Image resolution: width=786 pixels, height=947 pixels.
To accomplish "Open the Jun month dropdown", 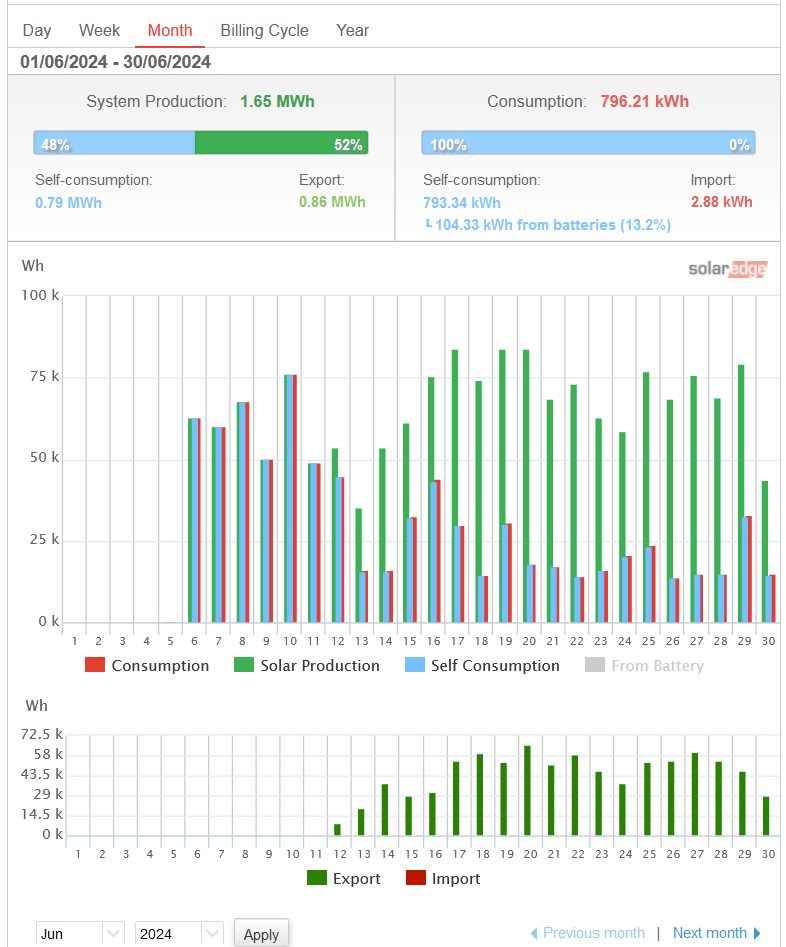I will tap(80, 934).
